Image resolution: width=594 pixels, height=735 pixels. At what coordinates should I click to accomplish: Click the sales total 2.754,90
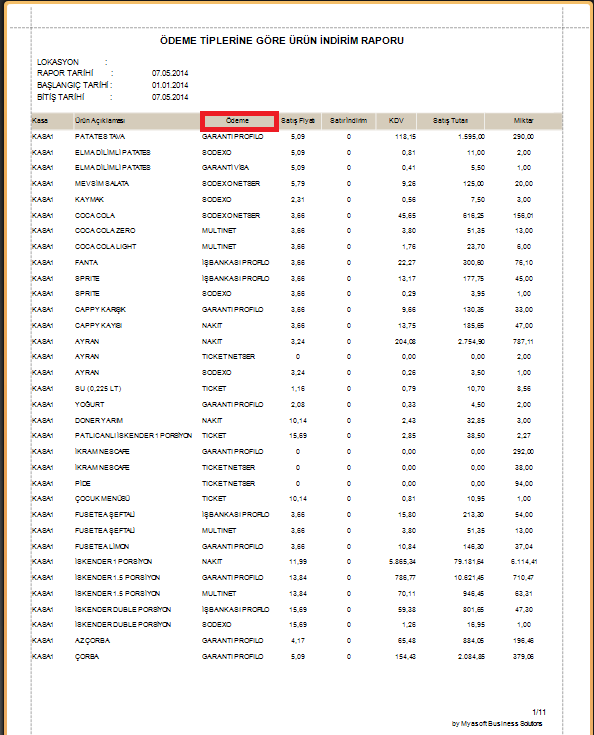click(471, 341)
